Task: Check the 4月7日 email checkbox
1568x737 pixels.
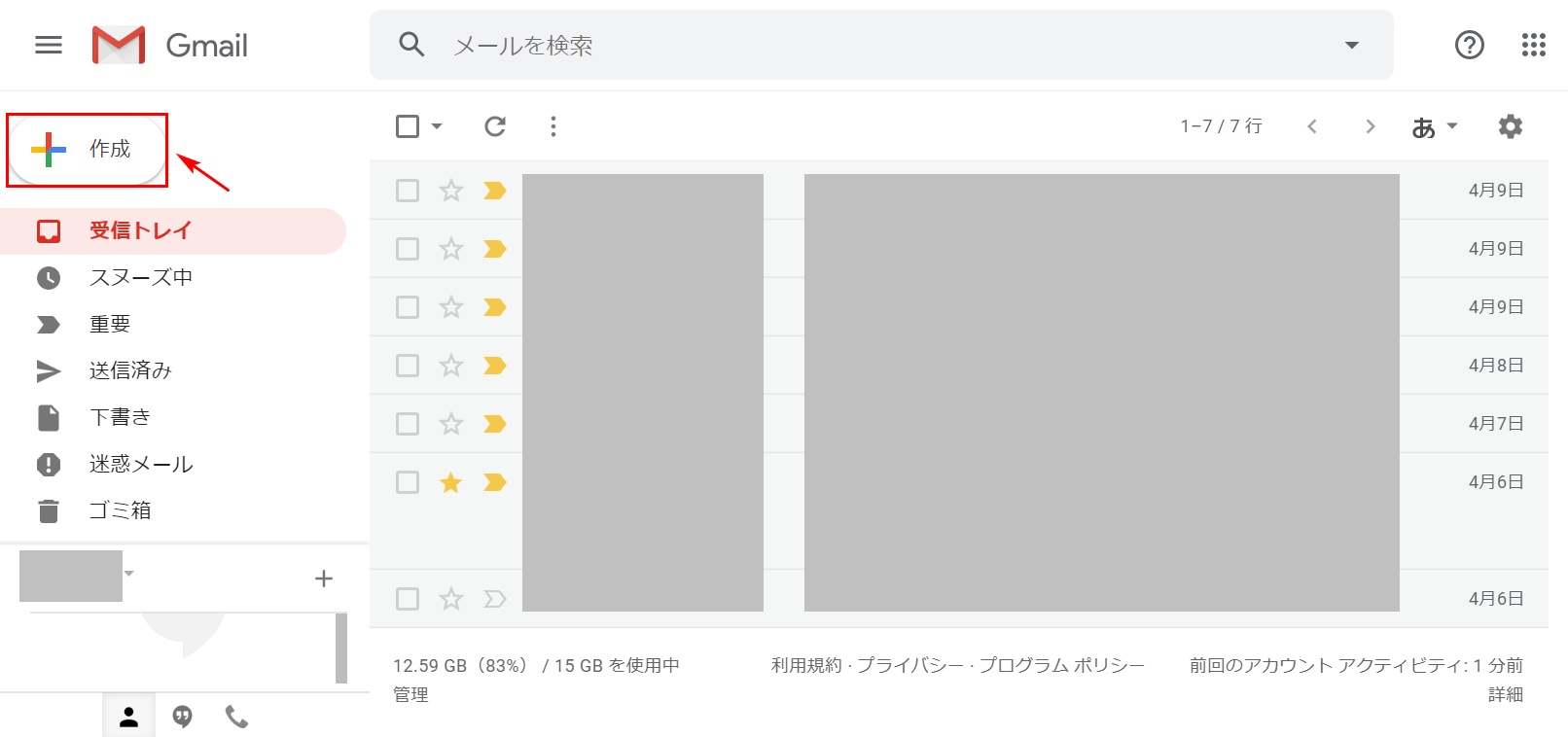Action: (408, 424)
